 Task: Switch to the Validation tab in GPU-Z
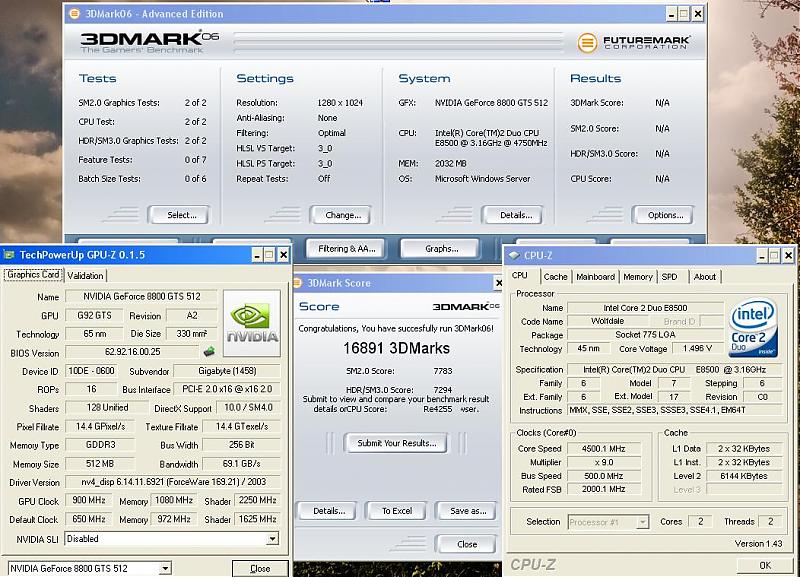(x=85, y=275)
